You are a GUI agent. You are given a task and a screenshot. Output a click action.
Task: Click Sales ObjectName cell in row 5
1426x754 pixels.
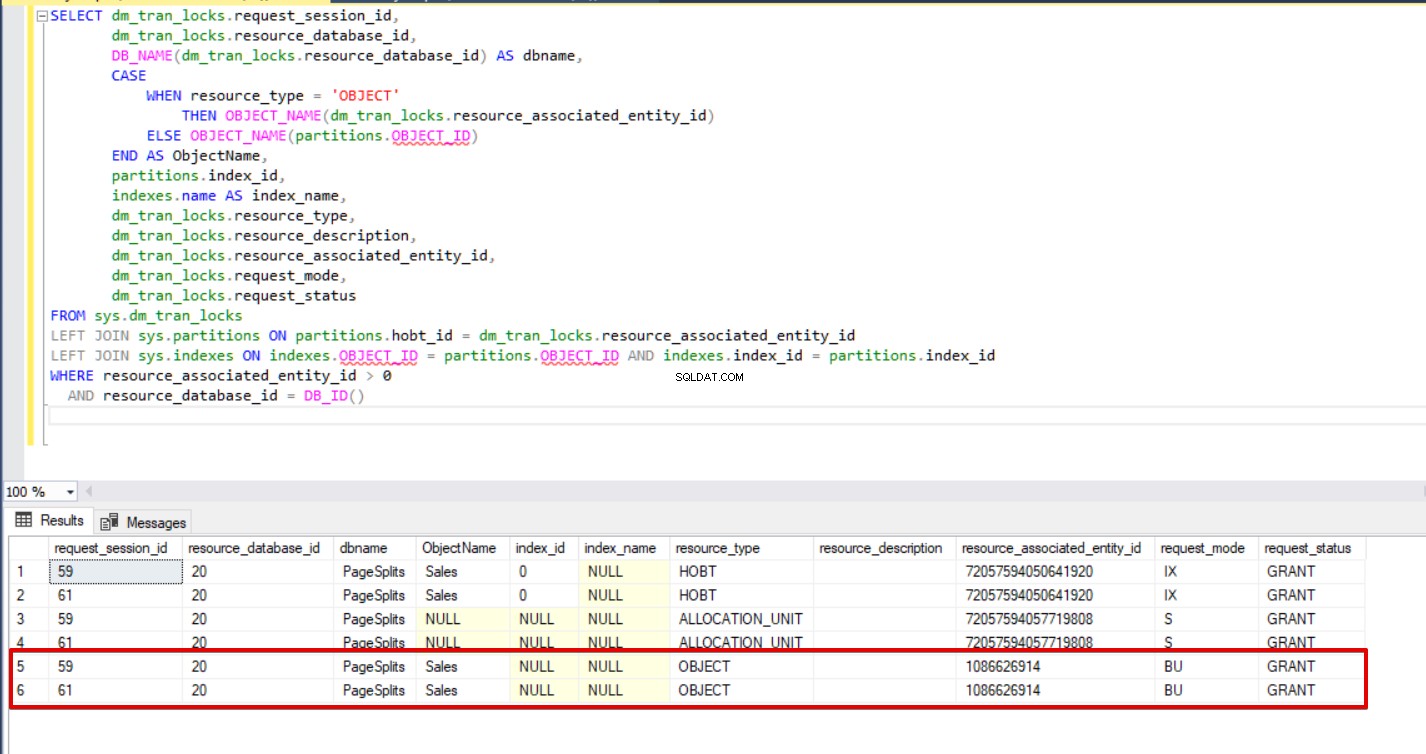coord(463,666)
